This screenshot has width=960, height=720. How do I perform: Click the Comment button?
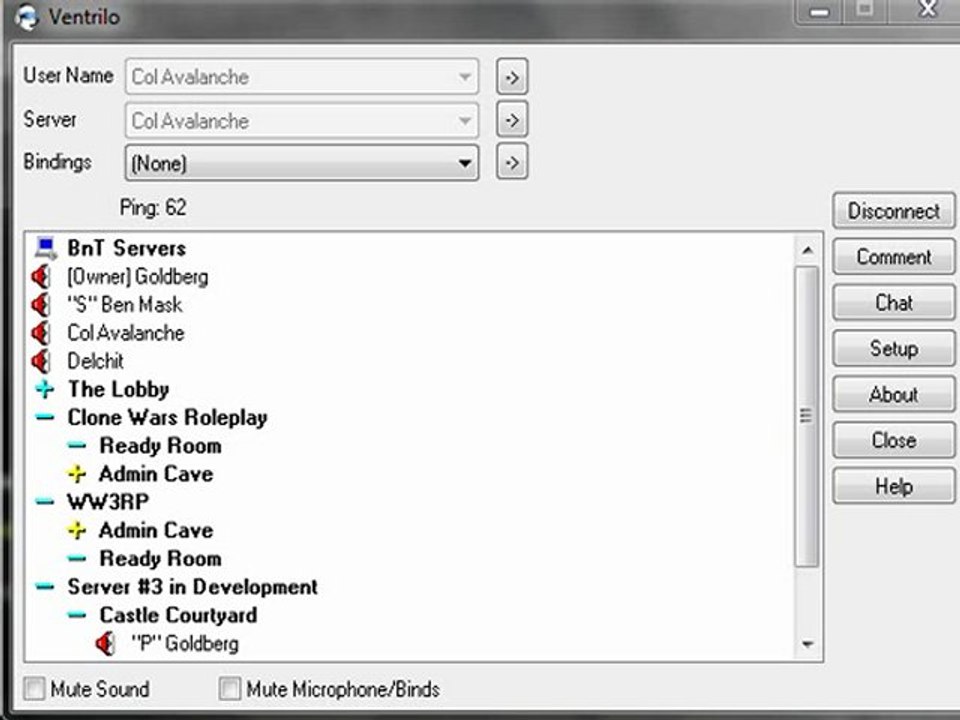[x=893, y=257]
